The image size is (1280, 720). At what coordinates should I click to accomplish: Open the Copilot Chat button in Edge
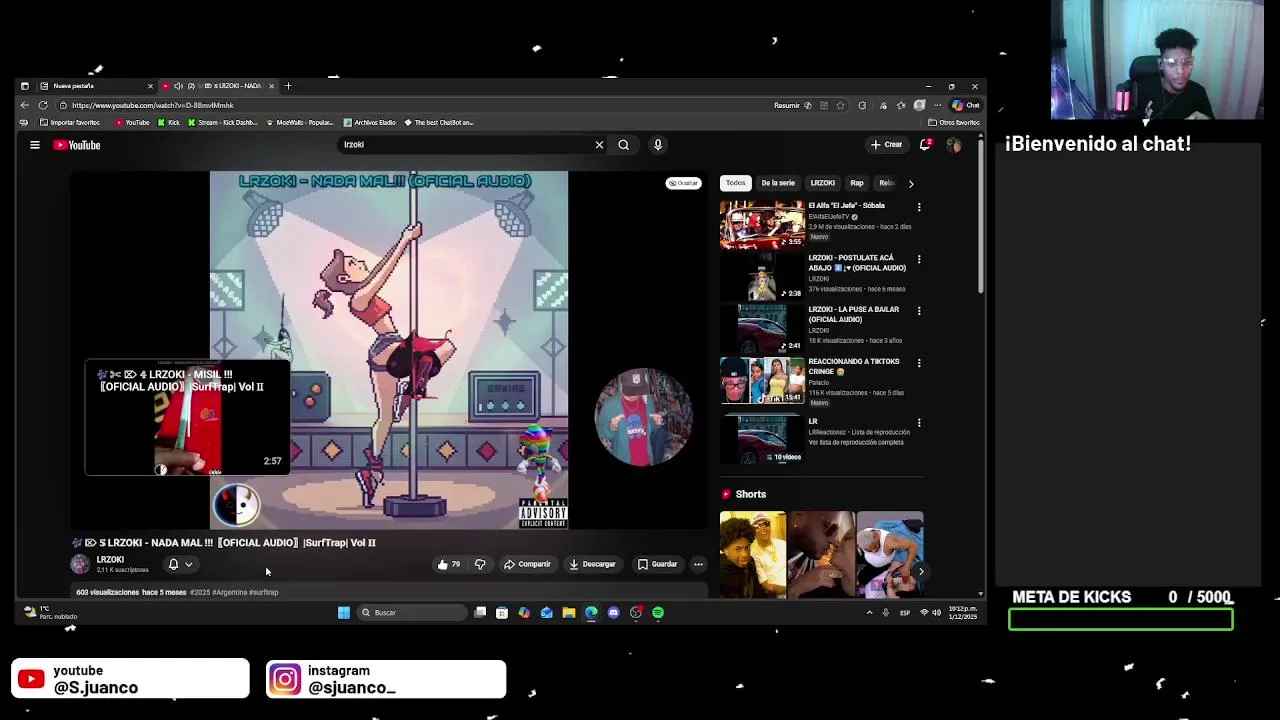965,105
